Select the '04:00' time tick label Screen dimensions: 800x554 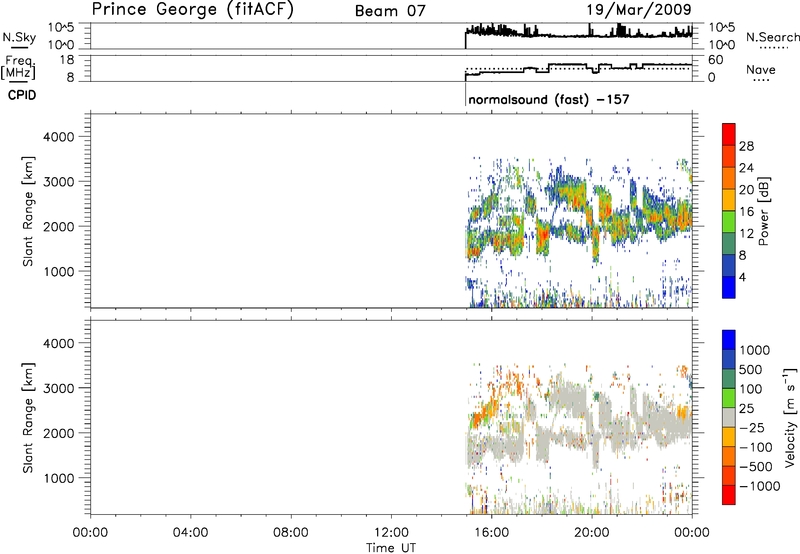(x=190, y=533)
